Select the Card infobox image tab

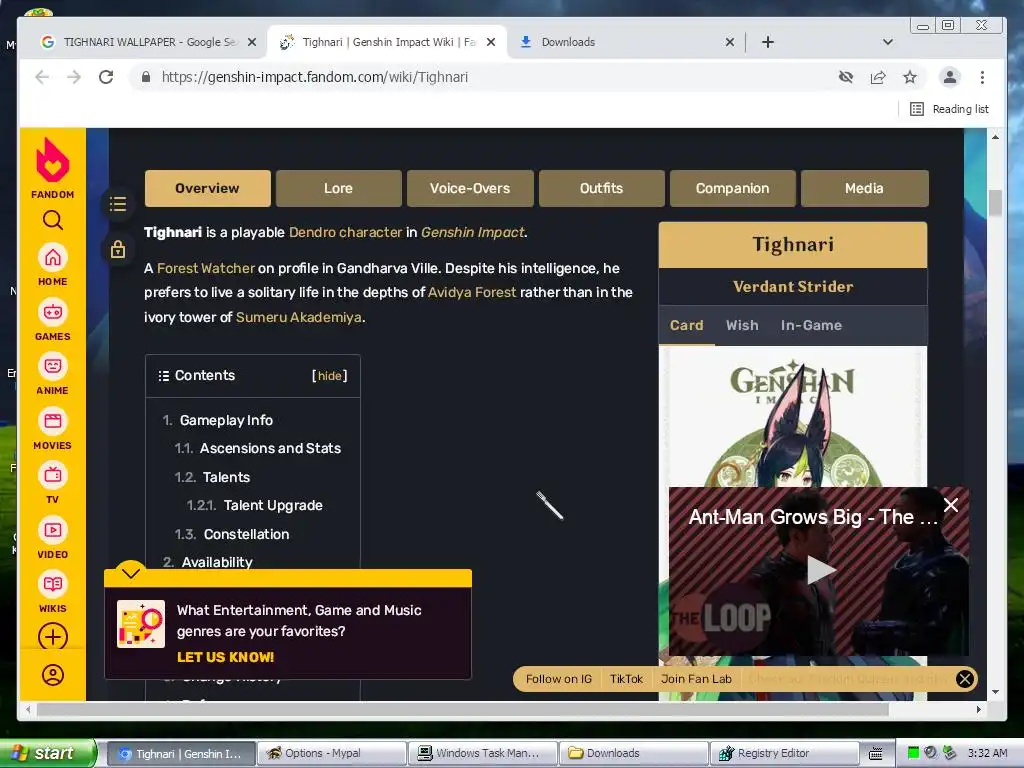click(x=686, y=325)
